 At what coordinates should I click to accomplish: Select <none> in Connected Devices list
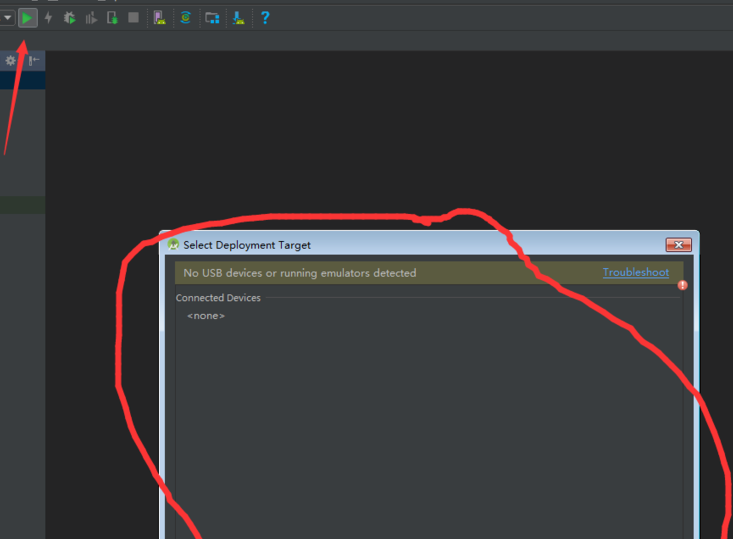(x=206, y=316)
